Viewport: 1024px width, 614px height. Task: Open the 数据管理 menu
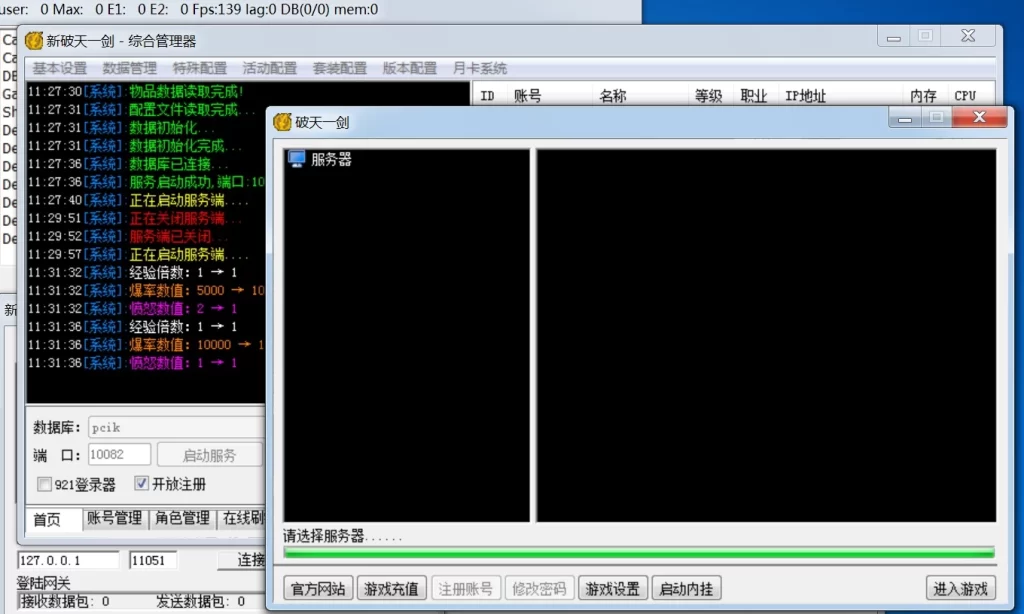[128, 68]
